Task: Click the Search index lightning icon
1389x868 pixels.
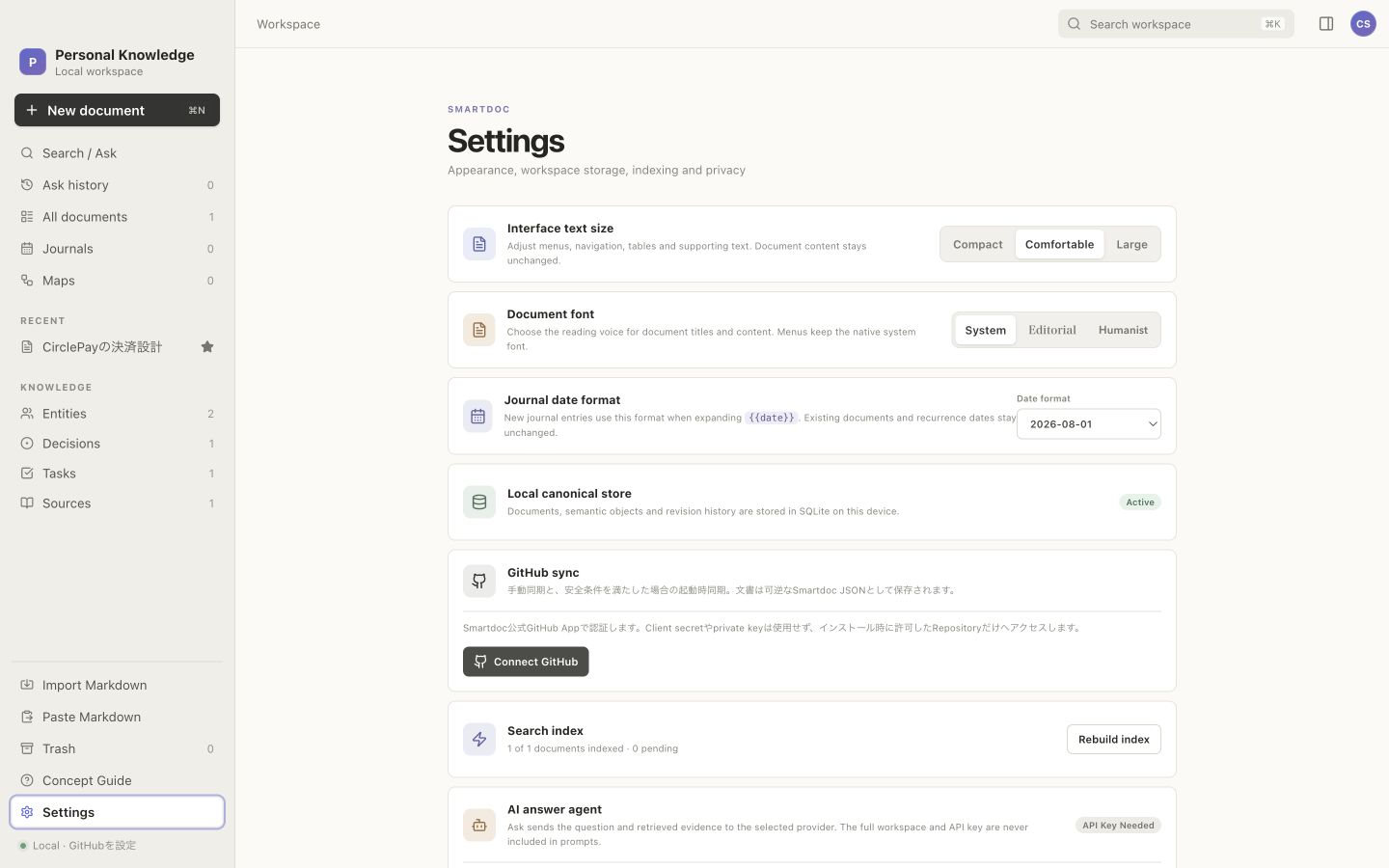Action: click(479, 739)
